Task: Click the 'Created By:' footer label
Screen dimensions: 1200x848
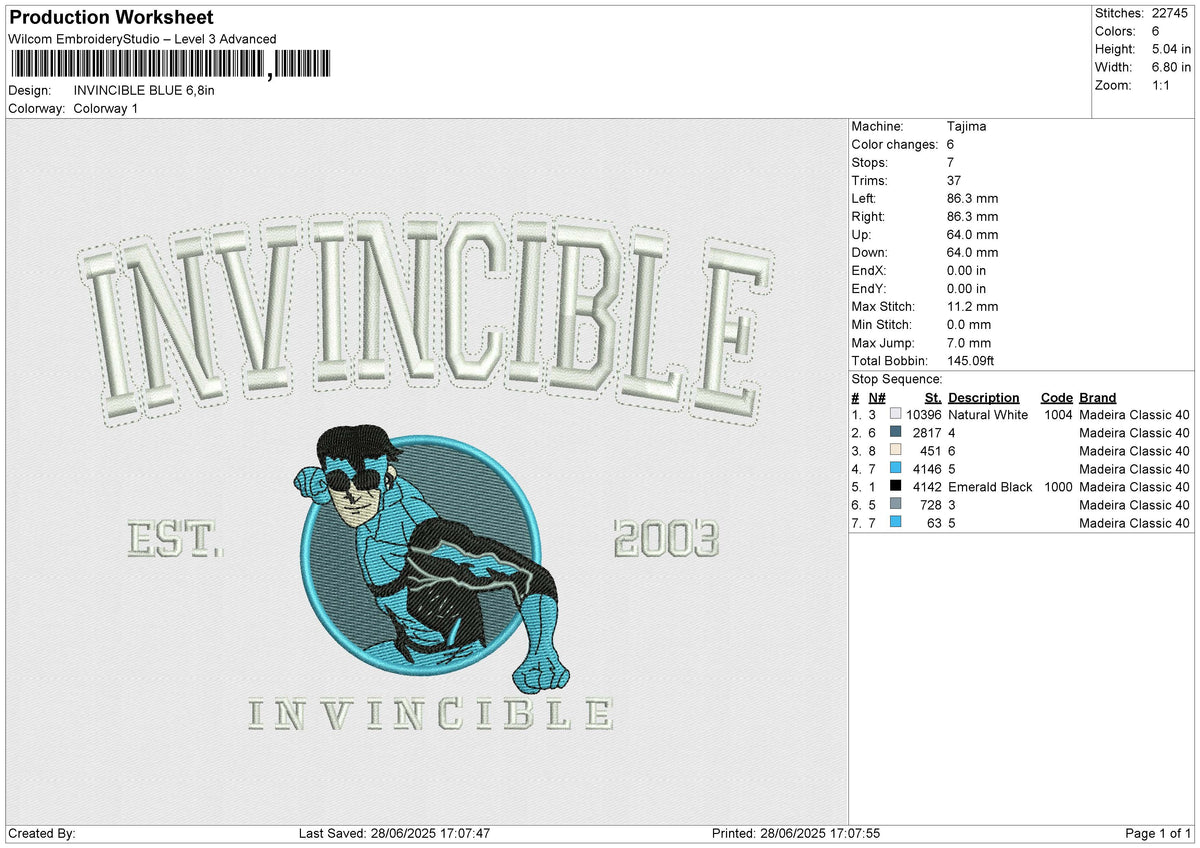Action: [x=42, y=834]
